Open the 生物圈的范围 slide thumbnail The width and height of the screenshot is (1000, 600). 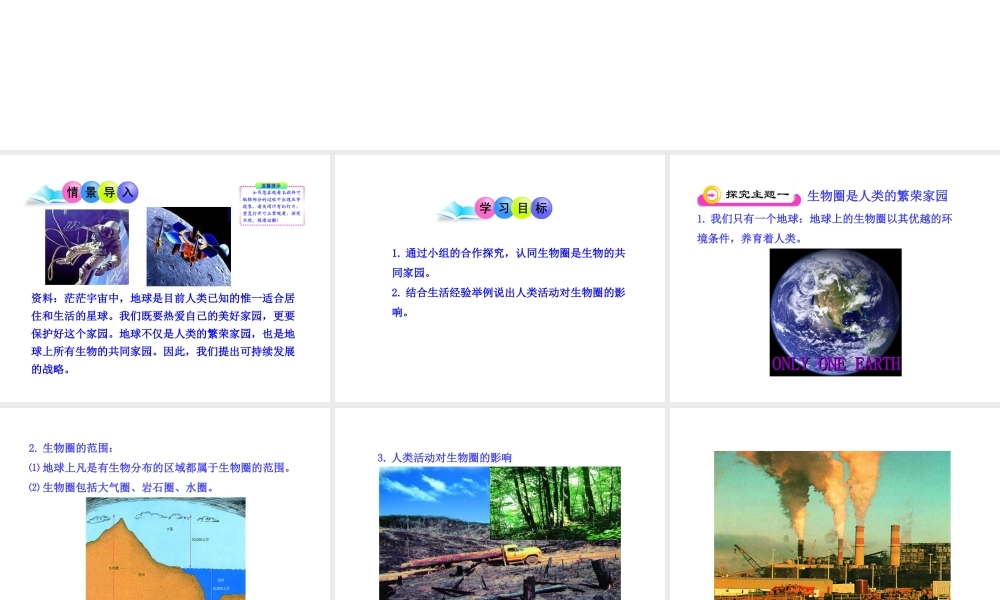(x=165, y=504)
